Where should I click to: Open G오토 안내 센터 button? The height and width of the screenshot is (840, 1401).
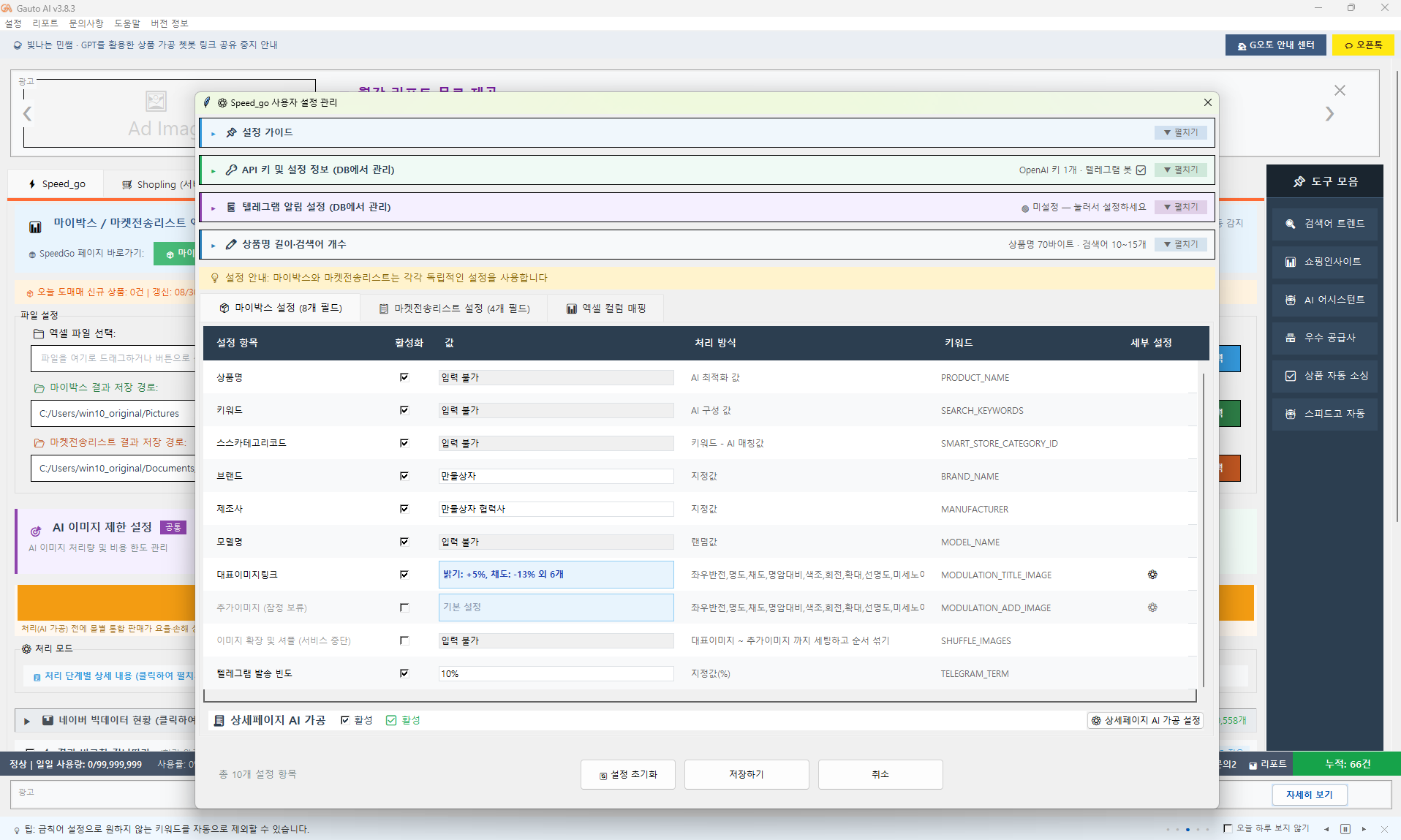point(1275,45)
